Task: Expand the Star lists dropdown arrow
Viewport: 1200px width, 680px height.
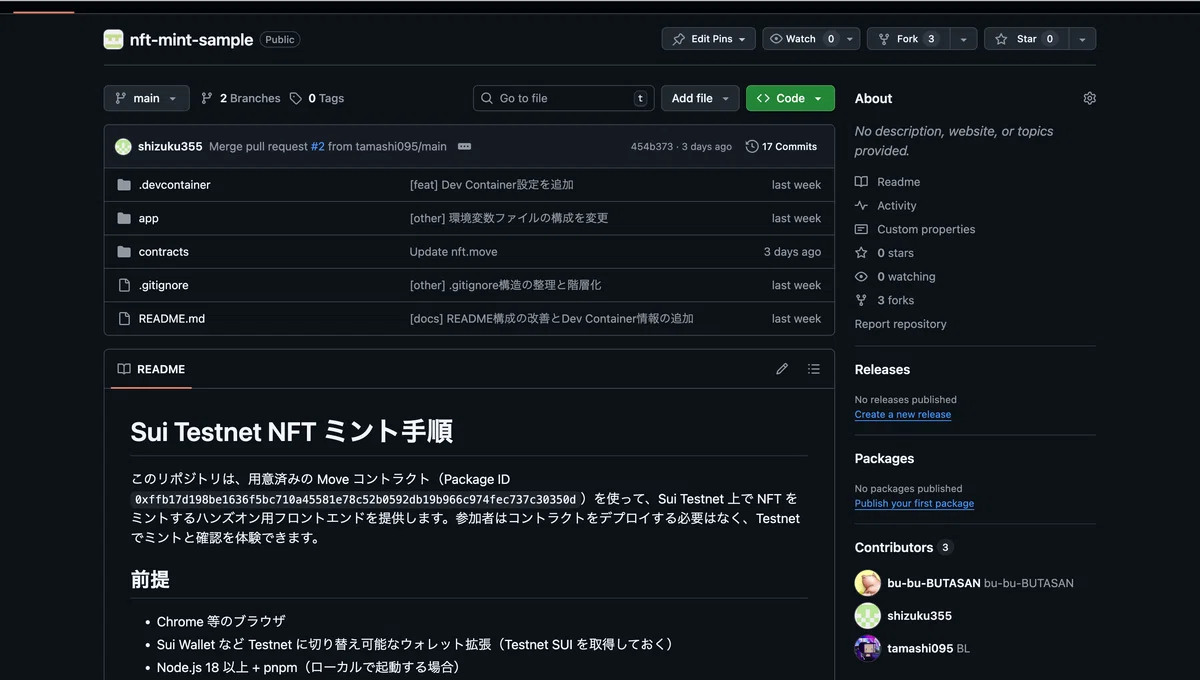Action: pos(1082,39)
